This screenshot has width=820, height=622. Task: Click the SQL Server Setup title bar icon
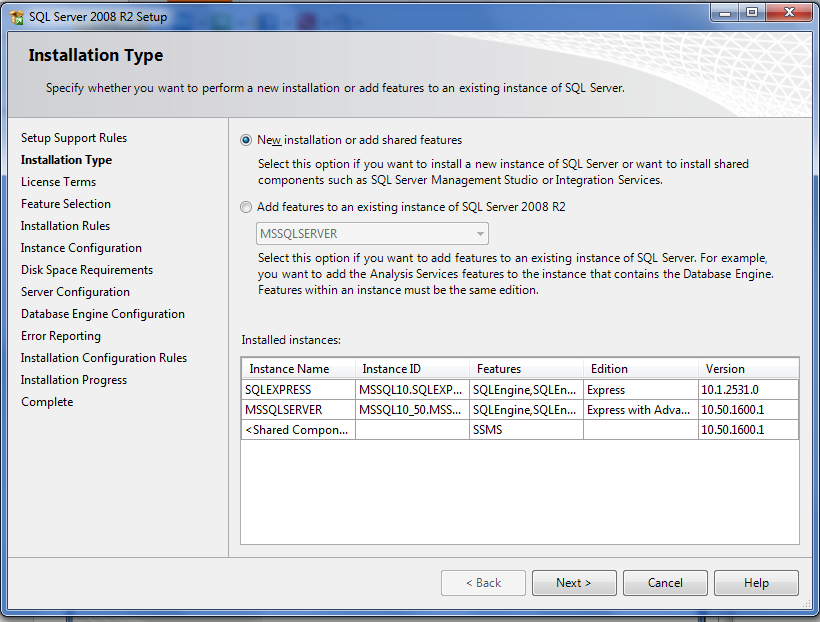(17, 17)
